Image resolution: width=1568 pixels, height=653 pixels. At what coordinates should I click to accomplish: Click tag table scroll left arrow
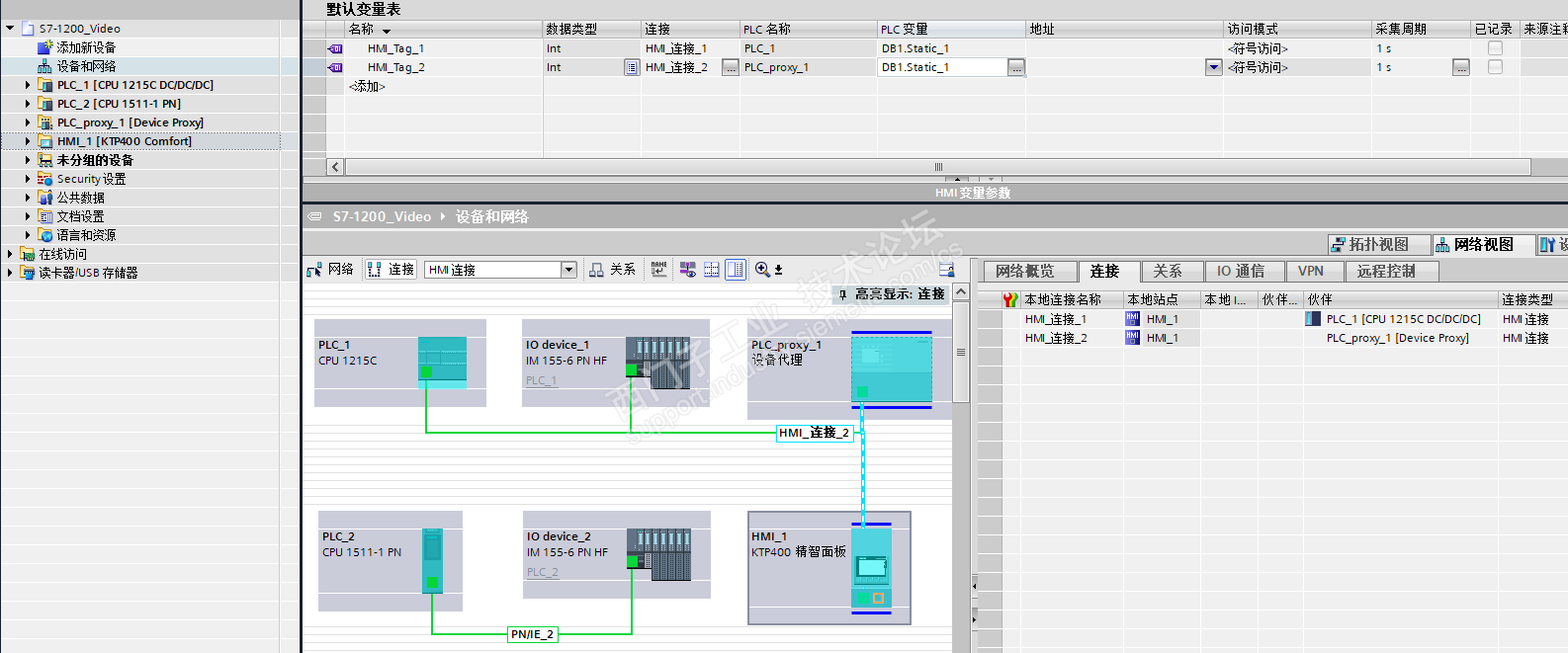335,167
